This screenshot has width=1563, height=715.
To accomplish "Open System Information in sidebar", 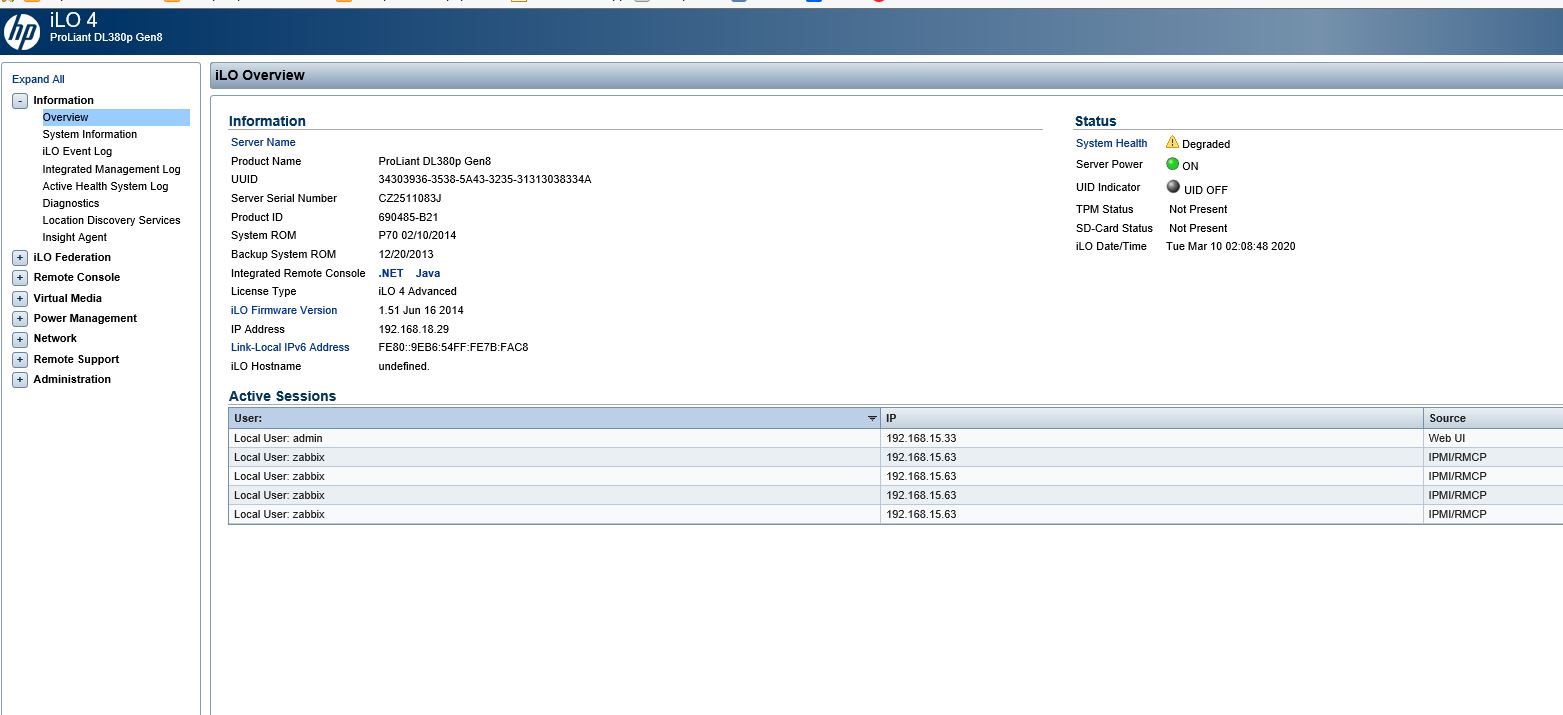I will (90, 134).
